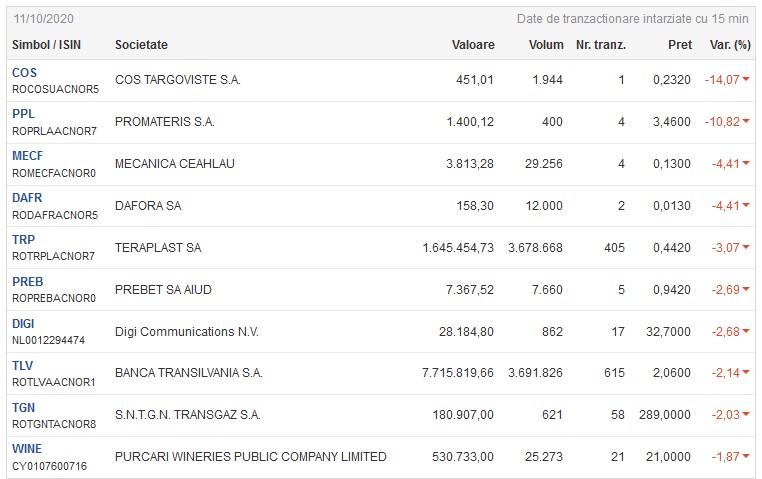Click the WINE ticker symbol

[x=27, y=449]
